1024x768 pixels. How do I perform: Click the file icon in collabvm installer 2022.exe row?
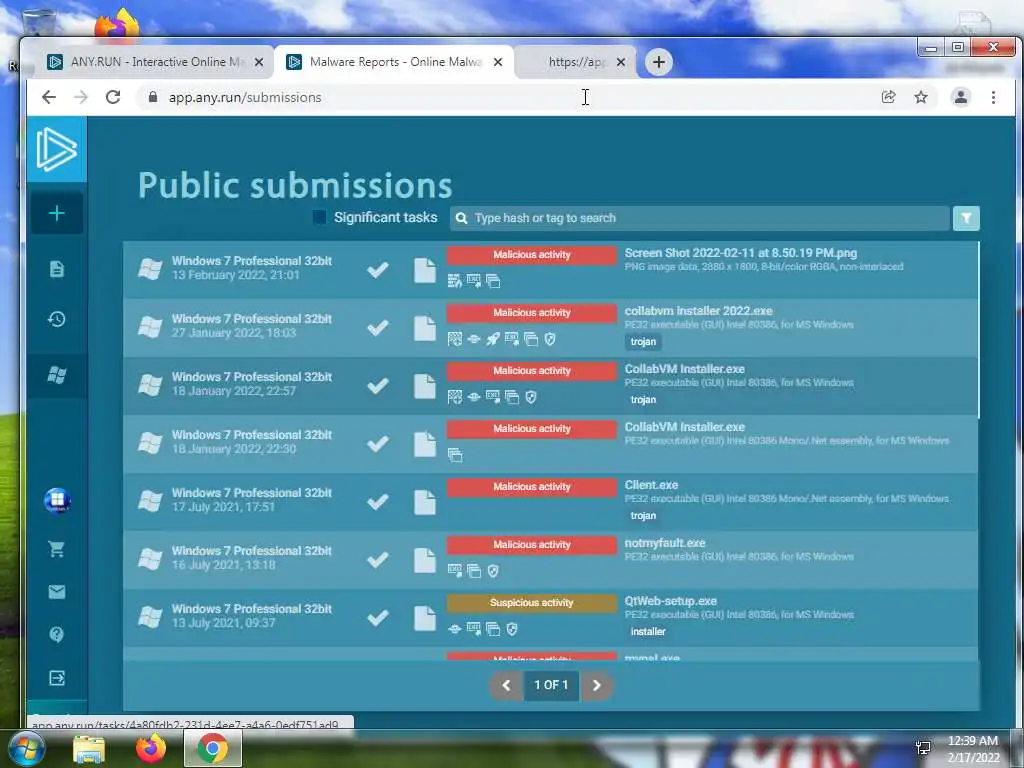(x=424, y=328)
